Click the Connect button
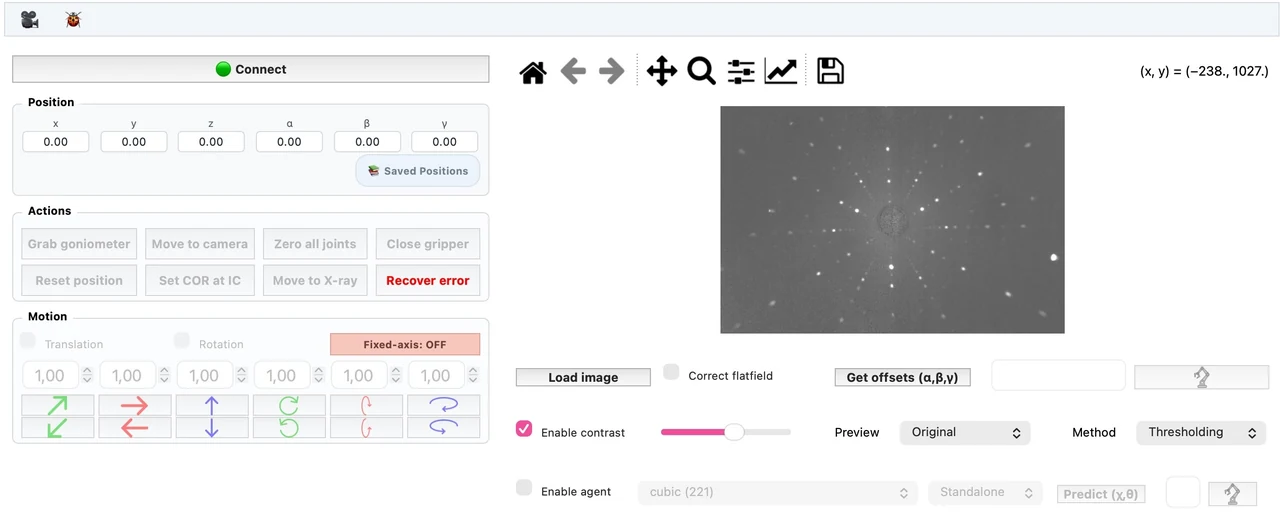The height and width of the screenshot is (527, 1280). (x=251, y=69)
